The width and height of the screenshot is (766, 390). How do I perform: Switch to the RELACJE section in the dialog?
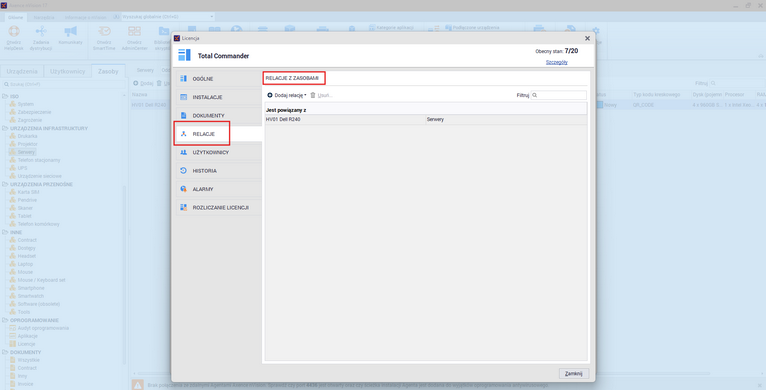click(x=218, y=134)
